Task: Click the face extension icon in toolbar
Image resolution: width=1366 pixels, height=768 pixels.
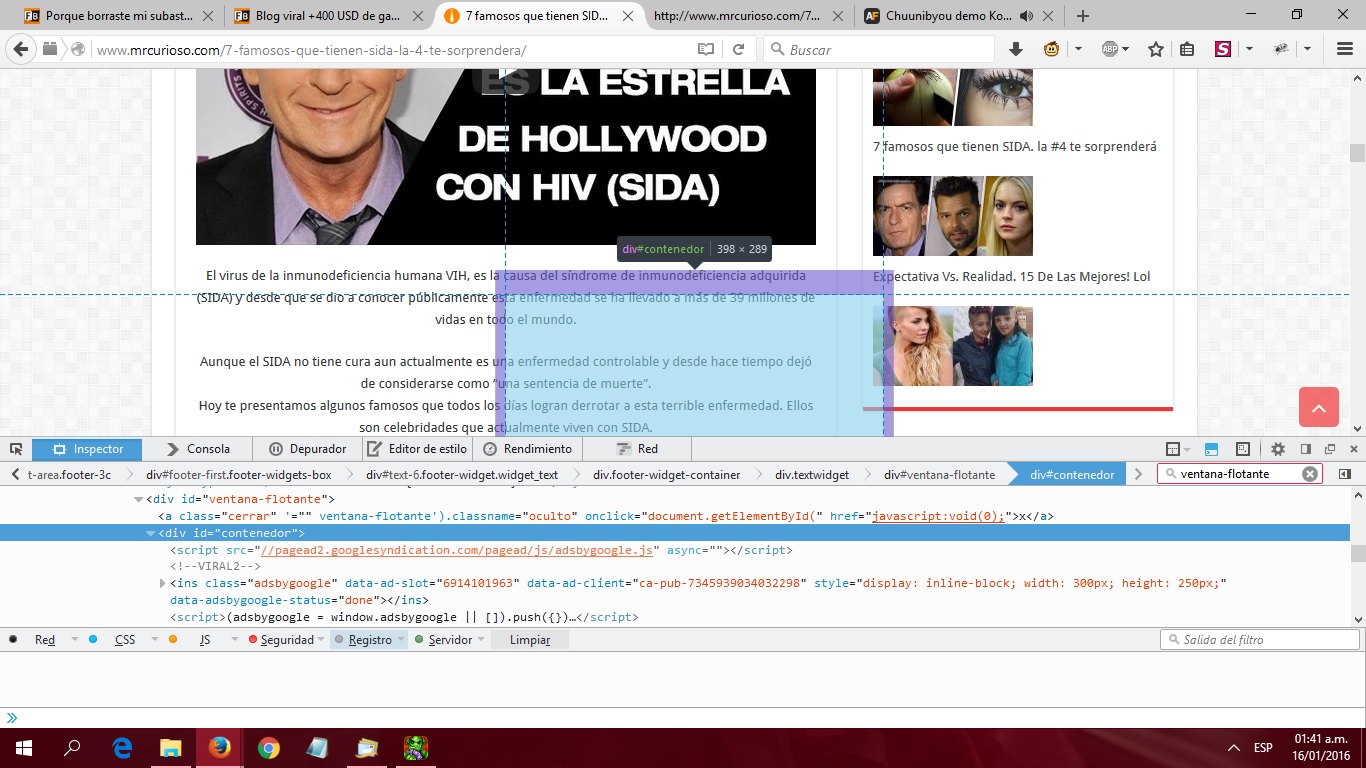Action: (1051, 49)
